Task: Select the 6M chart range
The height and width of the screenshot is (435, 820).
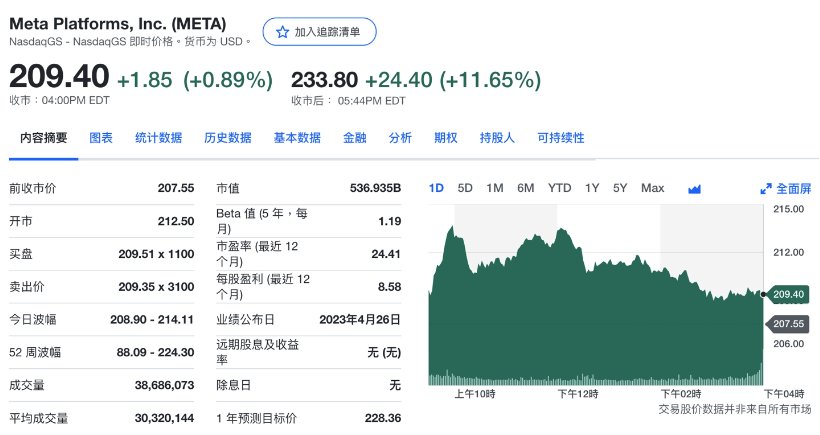Action: [526, 188]
